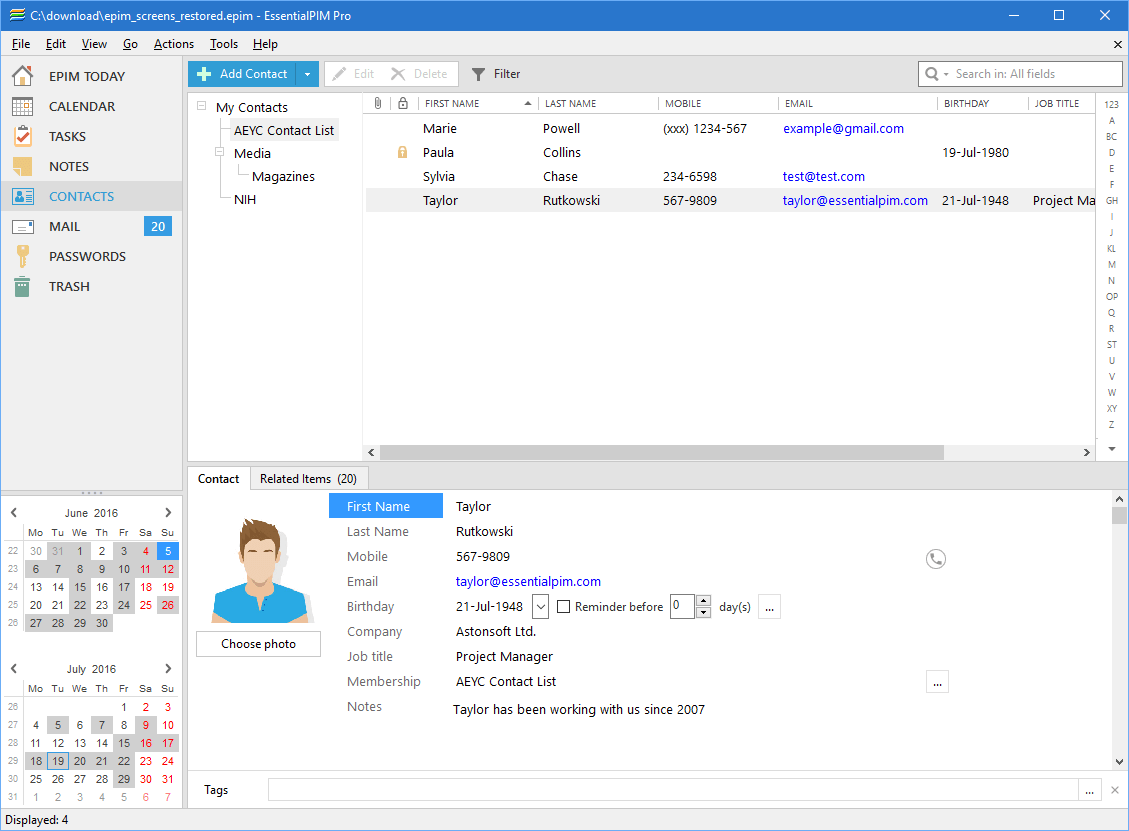
Task: Click taylor@essentialpim.com link in details pane
Action: point(528,582)
